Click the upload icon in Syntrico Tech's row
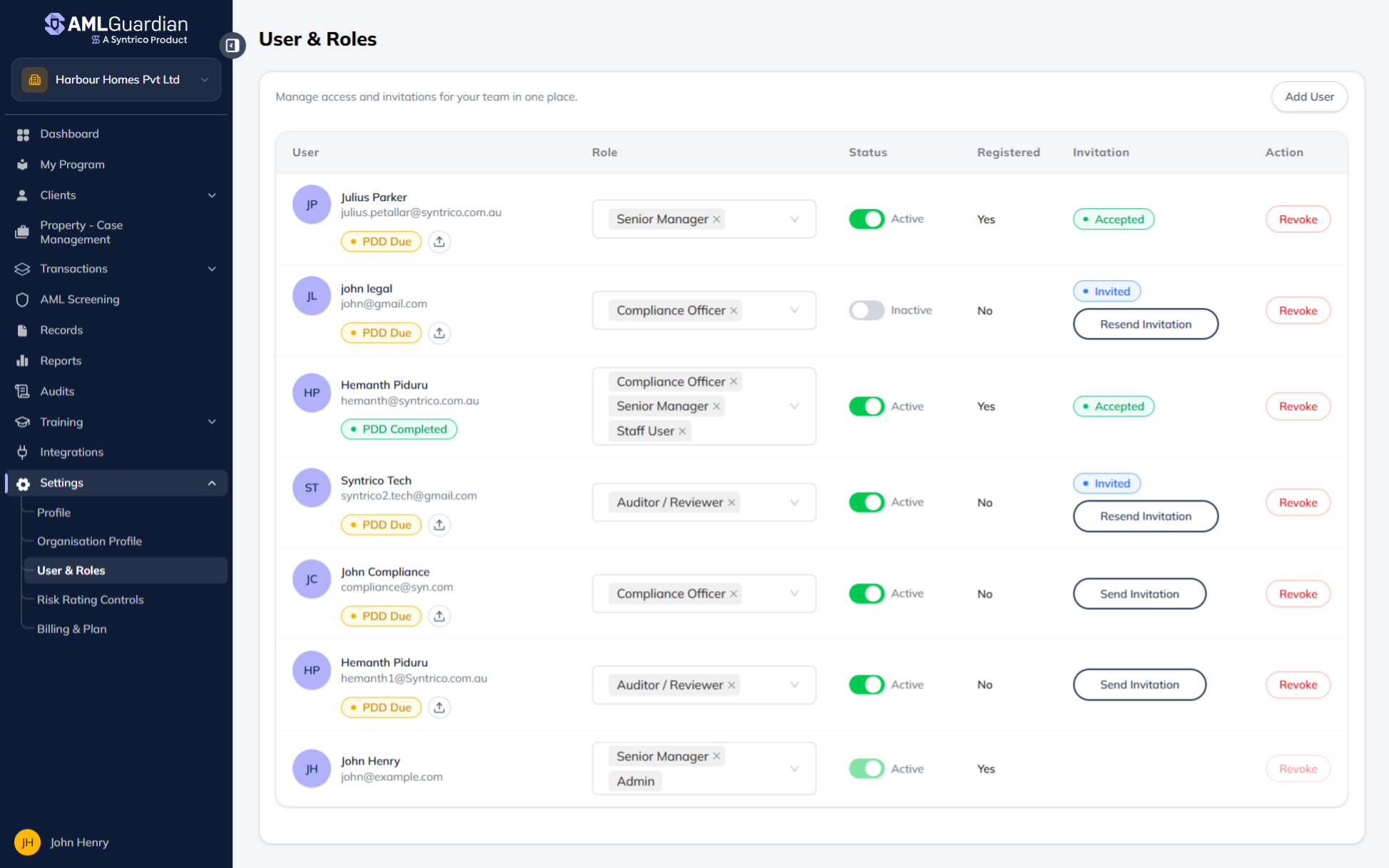1389x868 pixels. 439,525
